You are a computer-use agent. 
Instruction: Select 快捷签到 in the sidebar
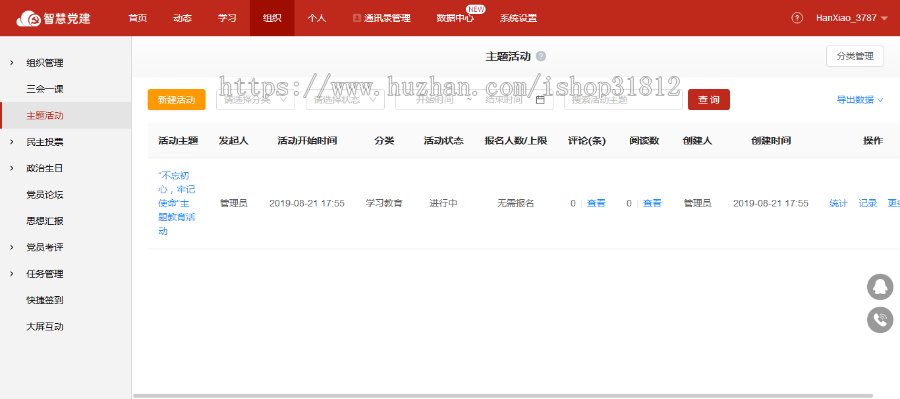pos(45,300)
